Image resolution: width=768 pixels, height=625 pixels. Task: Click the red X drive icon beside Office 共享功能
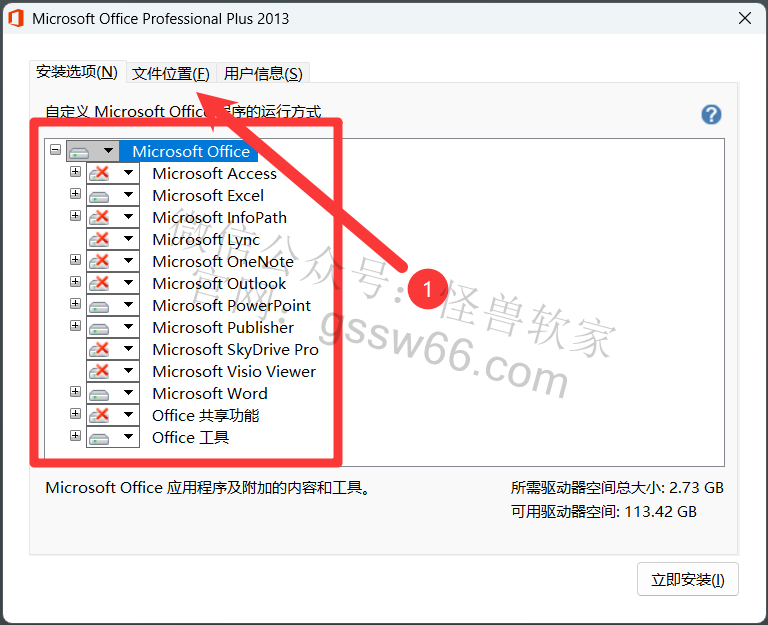point(99,415)
